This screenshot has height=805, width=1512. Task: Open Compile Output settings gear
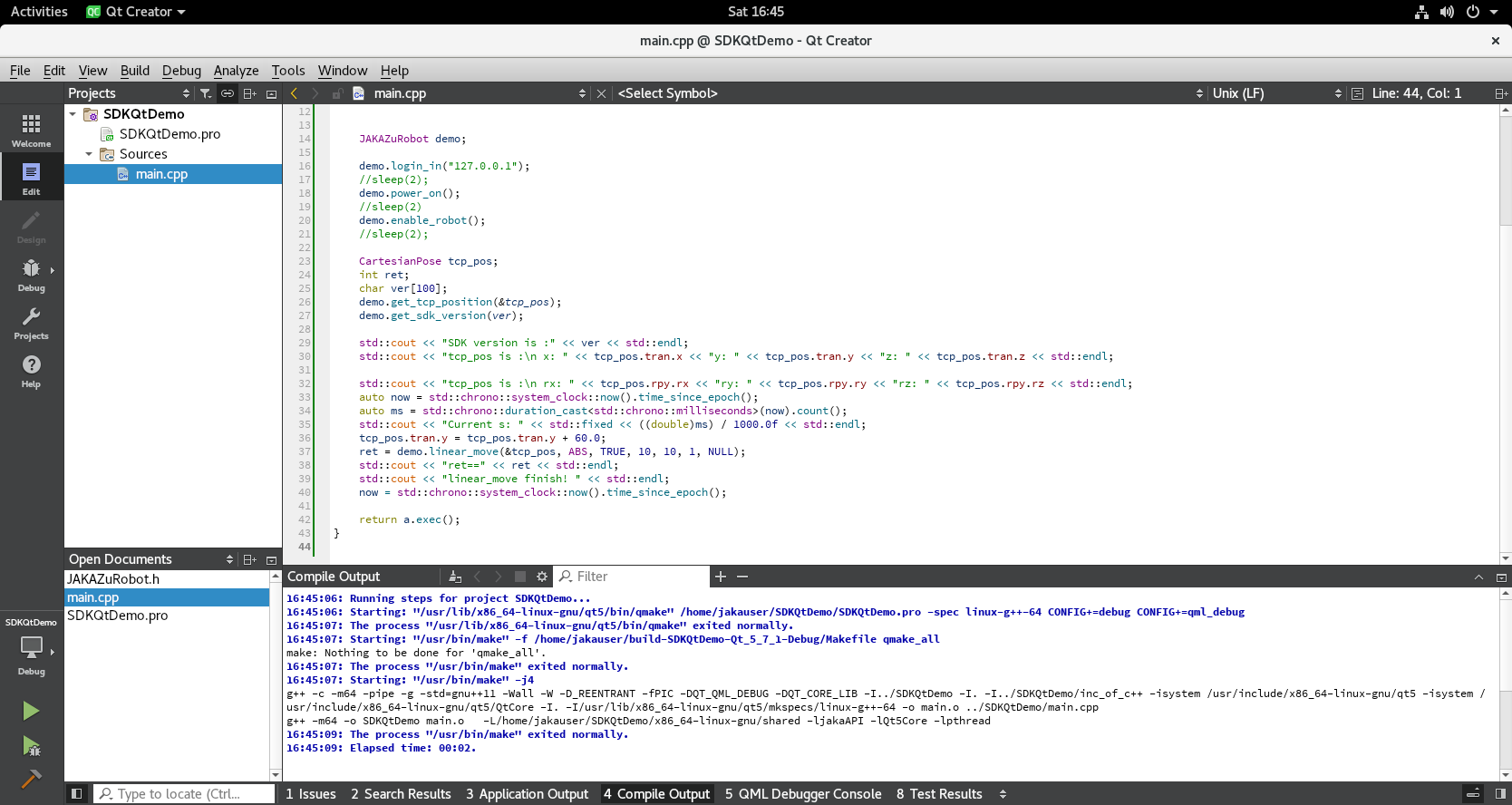click(542, 577)
